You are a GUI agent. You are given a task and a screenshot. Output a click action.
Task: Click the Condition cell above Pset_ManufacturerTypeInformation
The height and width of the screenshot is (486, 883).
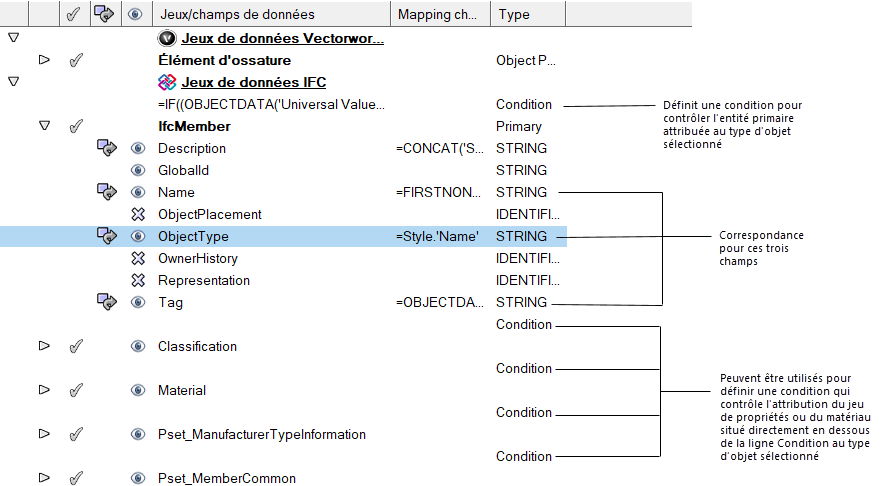[x=524, y=412]
